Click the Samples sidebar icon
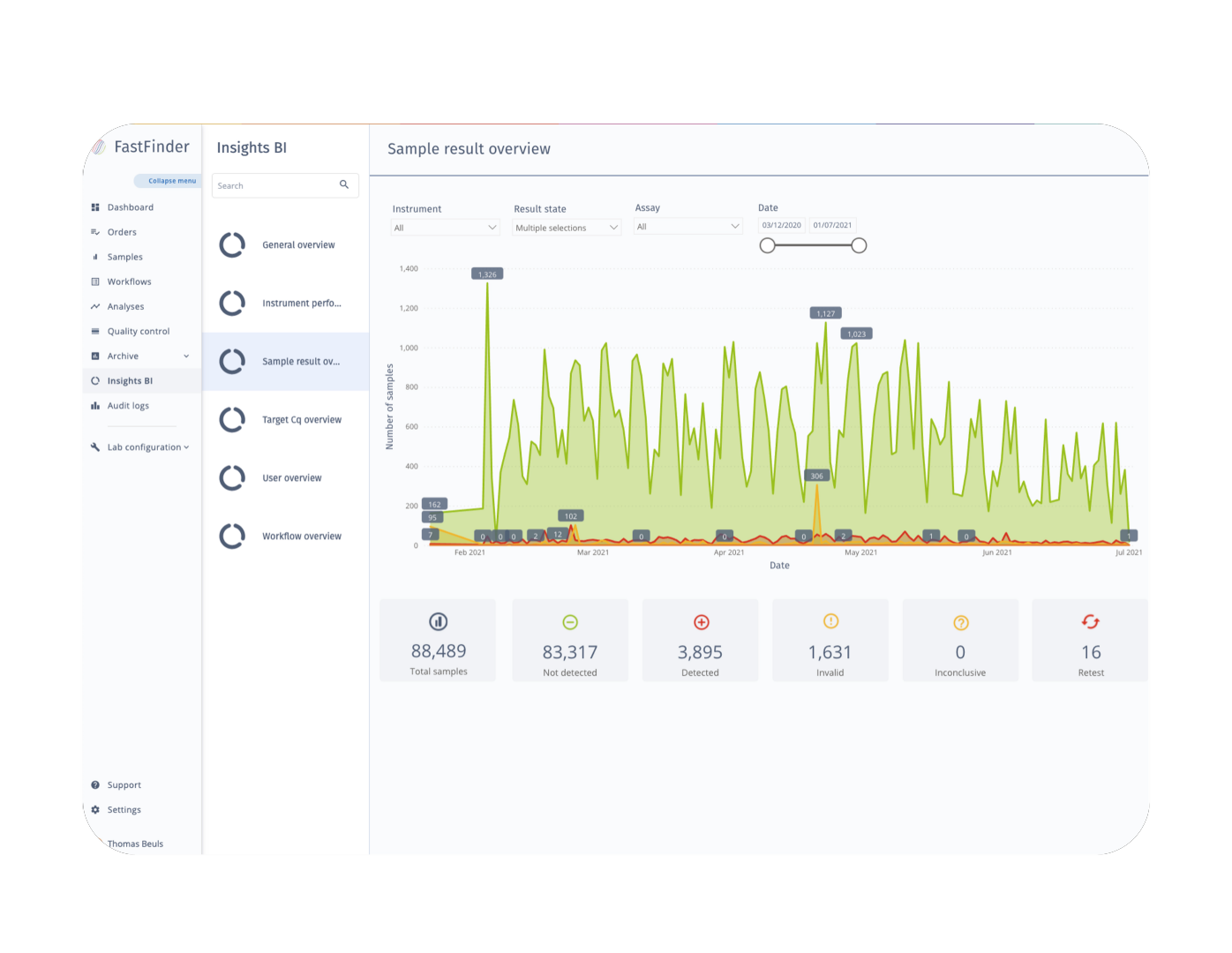Viewport: 1232px width, 953px height. (x=95, y=257)
